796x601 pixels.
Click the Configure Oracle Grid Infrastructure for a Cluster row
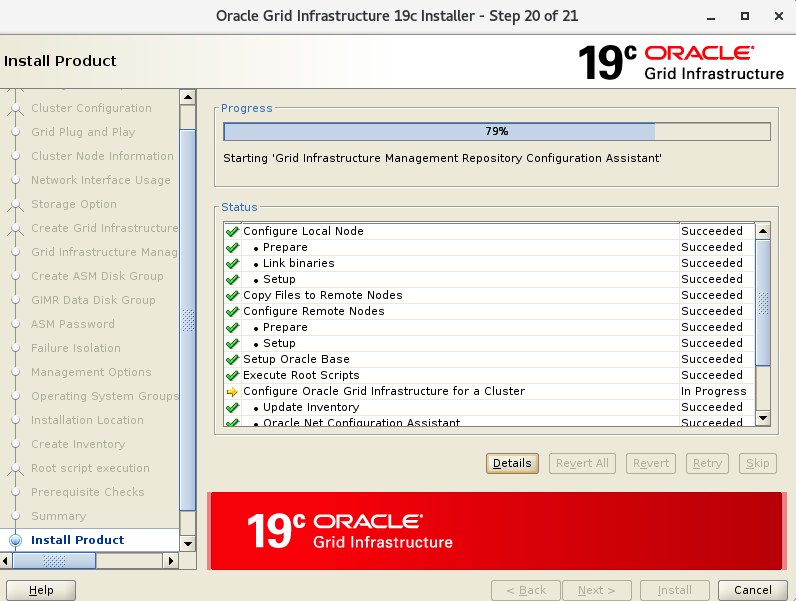(x=383, y=391)
